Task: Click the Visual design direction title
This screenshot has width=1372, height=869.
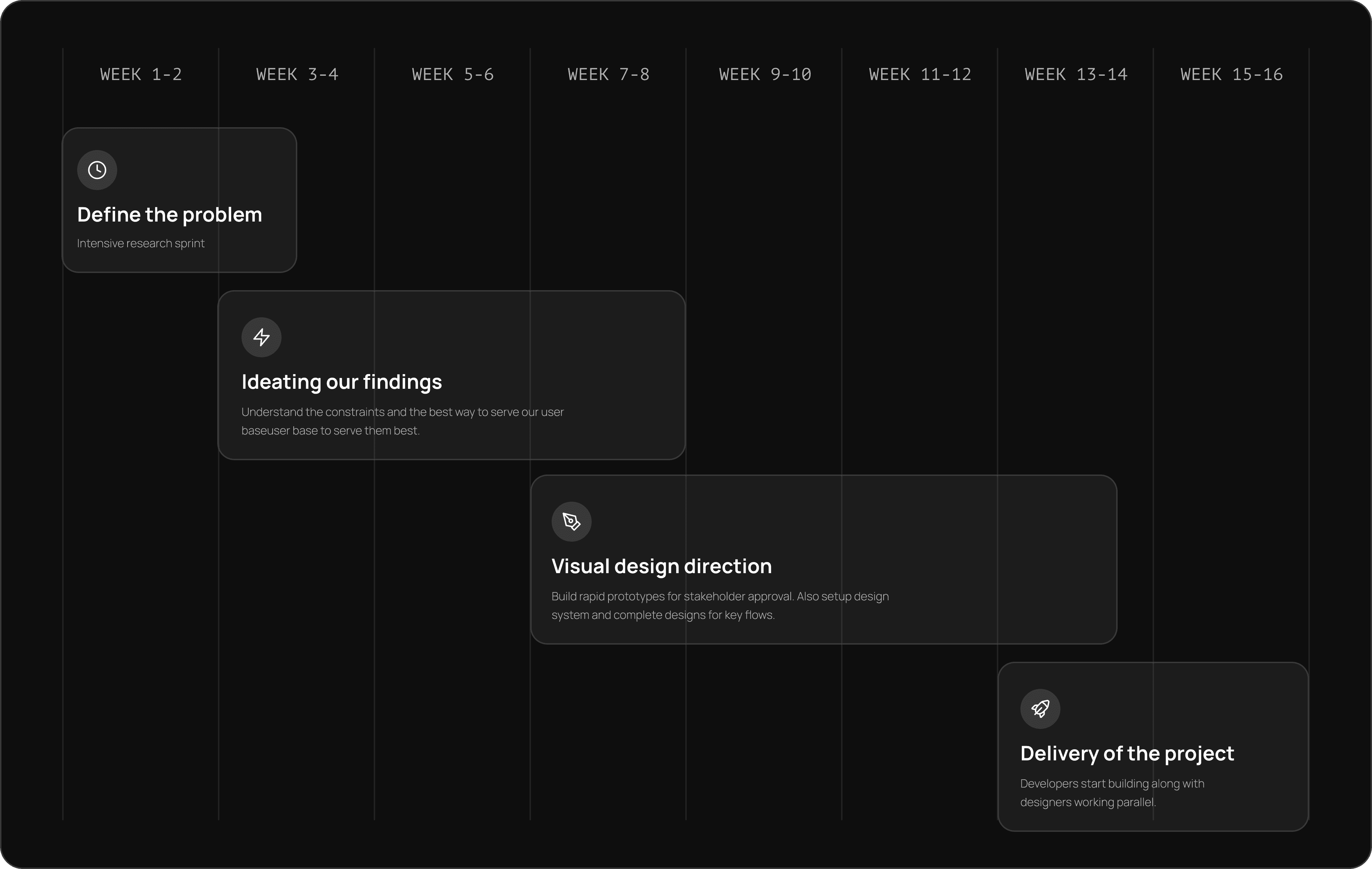Action: [661, 566]
